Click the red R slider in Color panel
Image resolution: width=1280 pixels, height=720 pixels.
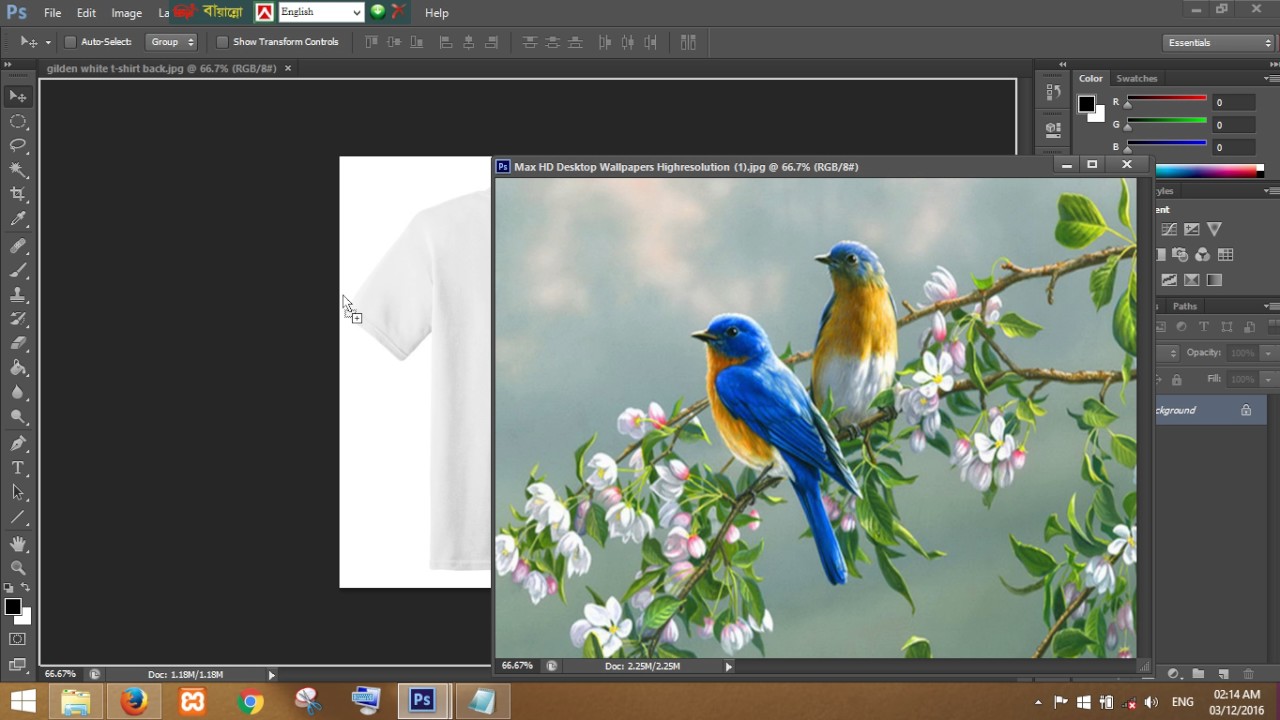tap(1166, 98)
